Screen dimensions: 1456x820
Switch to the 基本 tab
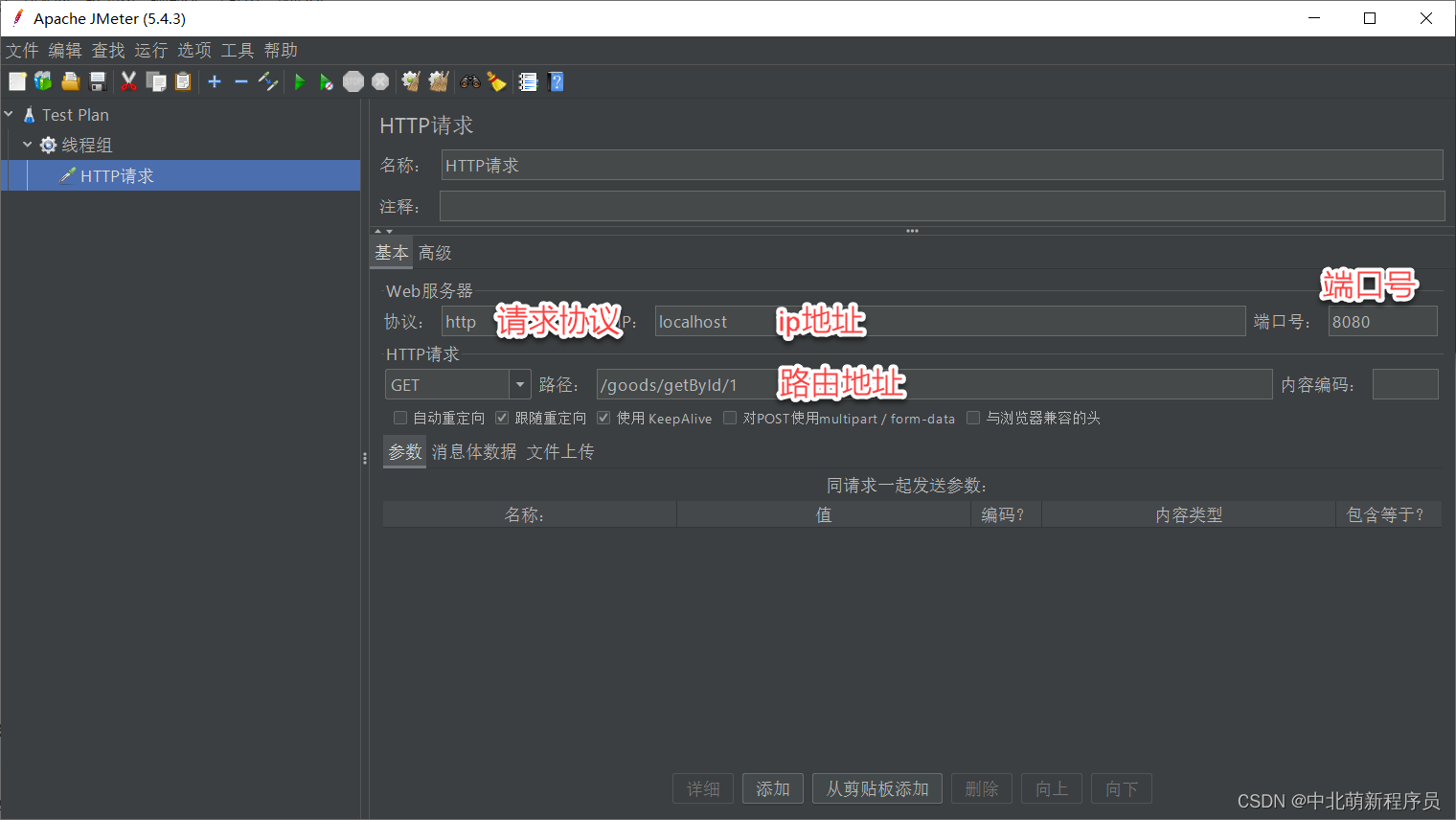pos(392,253)
